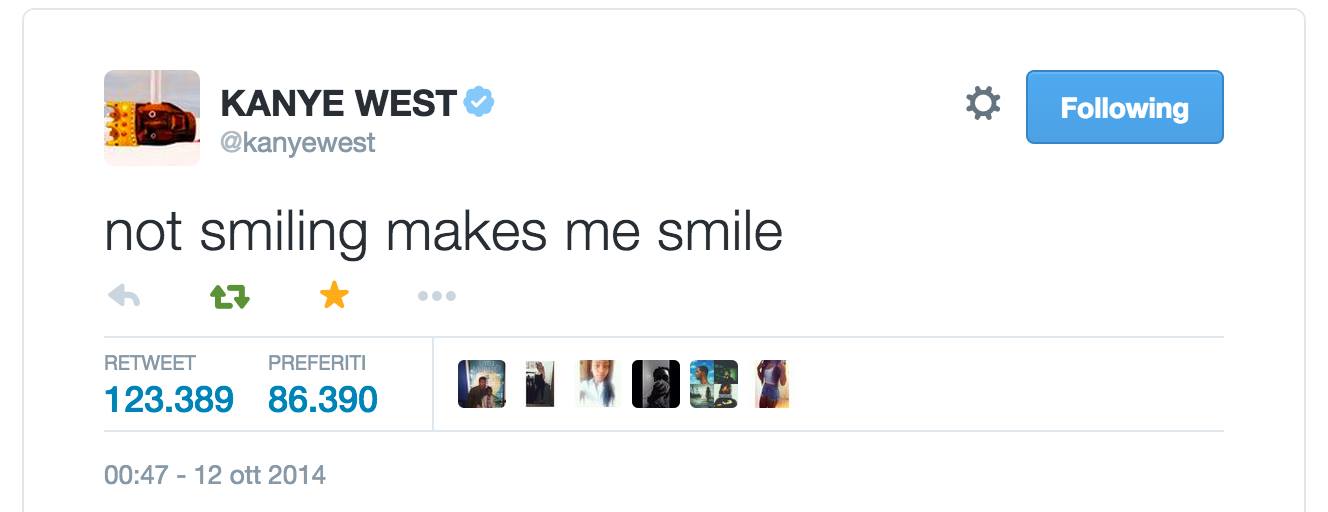Open the gear settings dropdown
Image resolution: width=1328 pixels, height=512 pixels.
982,104
